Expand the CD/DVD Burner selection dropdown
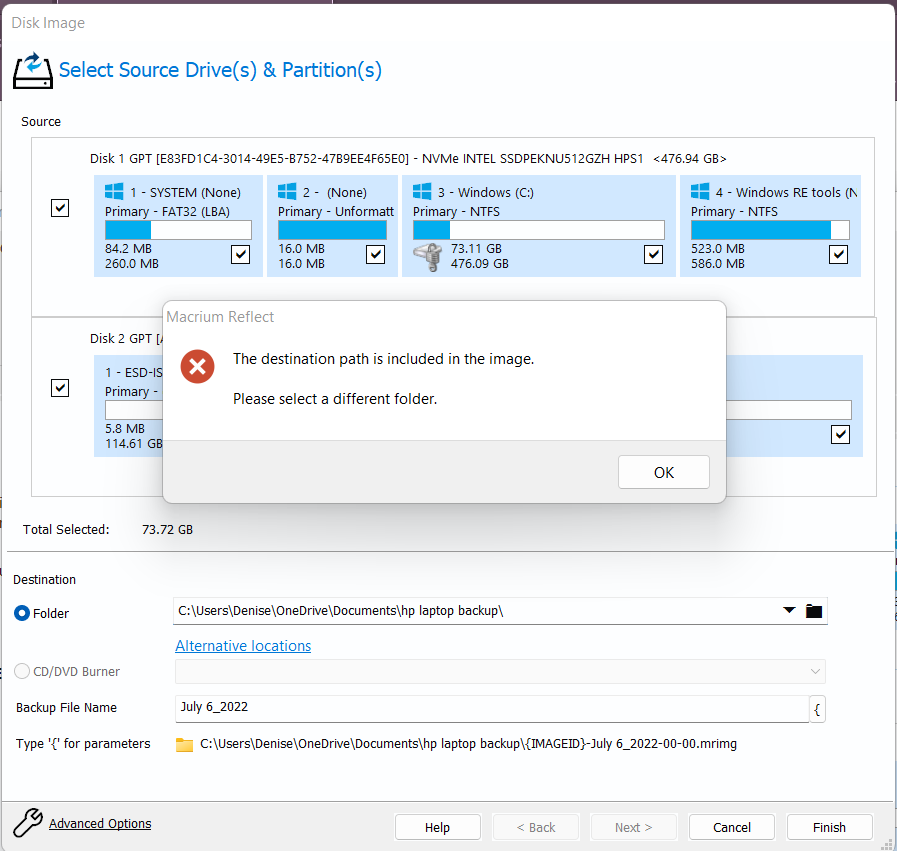 pos(815,671)
